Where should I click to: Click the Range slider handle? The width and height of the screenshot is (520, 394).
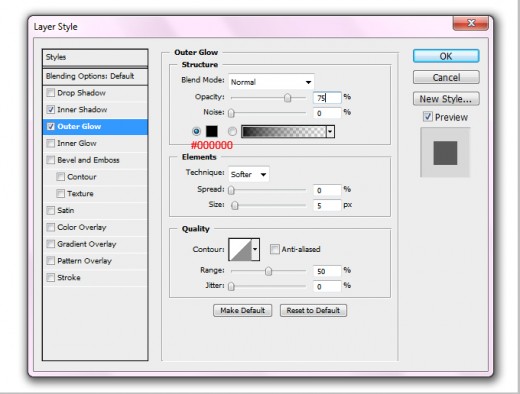(x=268, y=271)
